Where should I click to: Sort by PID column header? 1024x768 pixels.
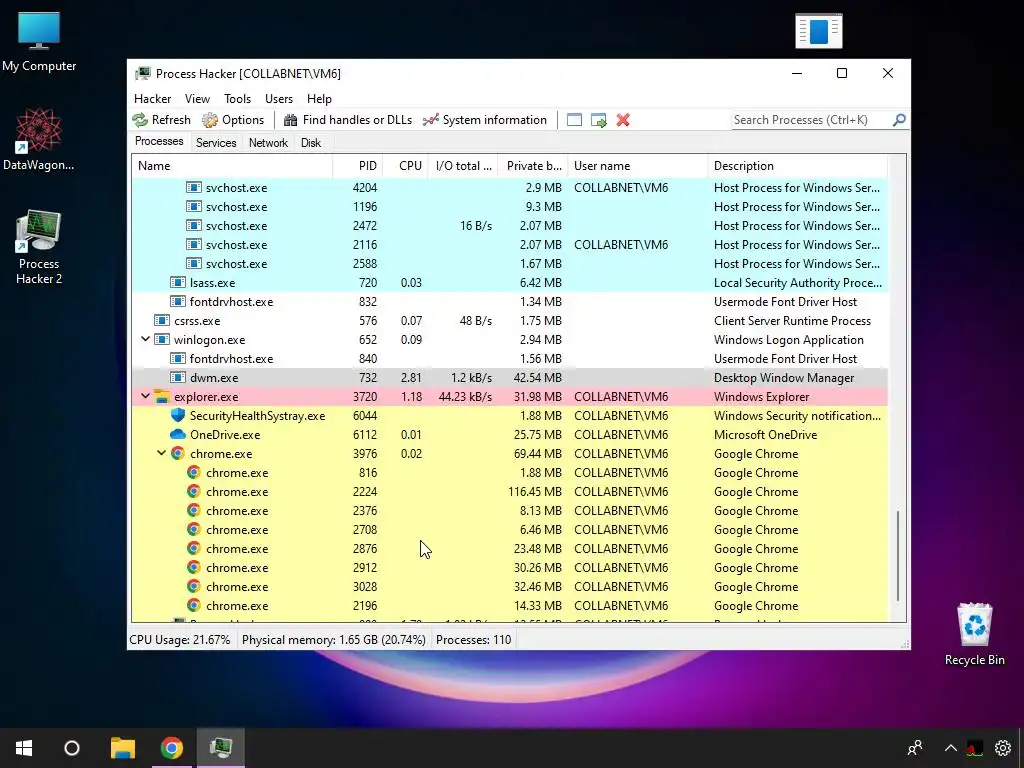358,166
